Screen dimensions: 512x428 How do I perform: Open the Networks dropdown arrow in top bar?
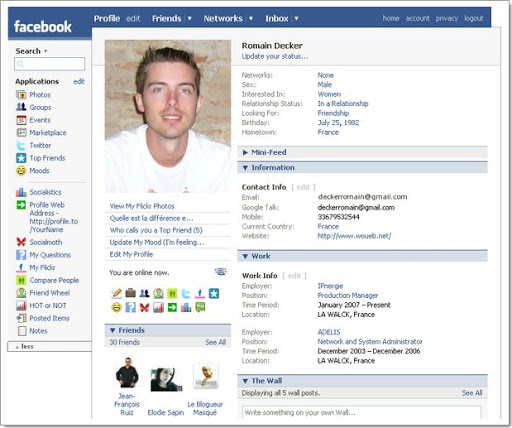coord(251,18)
